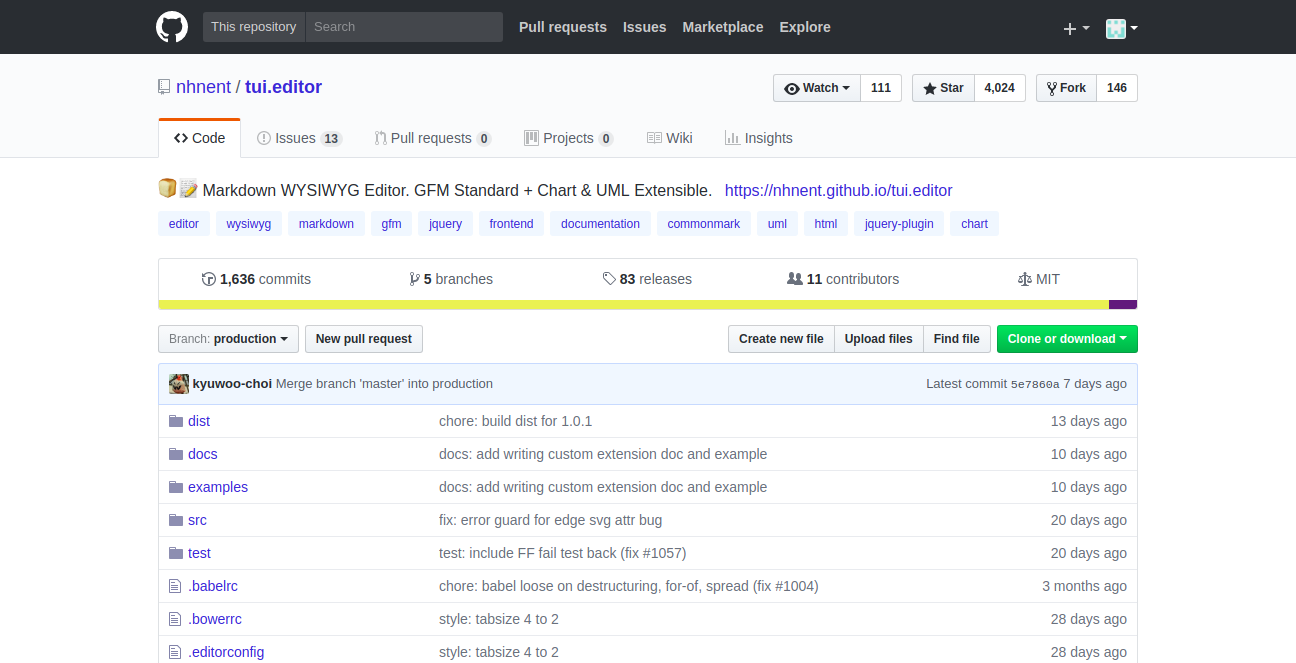
Task: Select the commonmark topic tag
Action: [704, 224]
